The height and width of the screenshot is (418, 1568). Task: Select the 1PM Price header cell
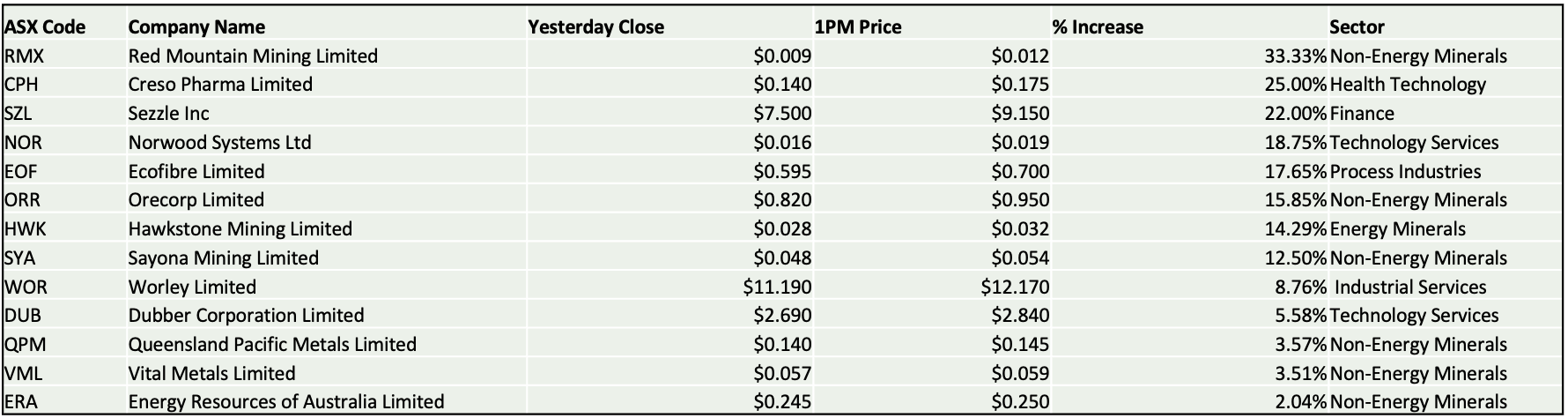tap(858, 27)
